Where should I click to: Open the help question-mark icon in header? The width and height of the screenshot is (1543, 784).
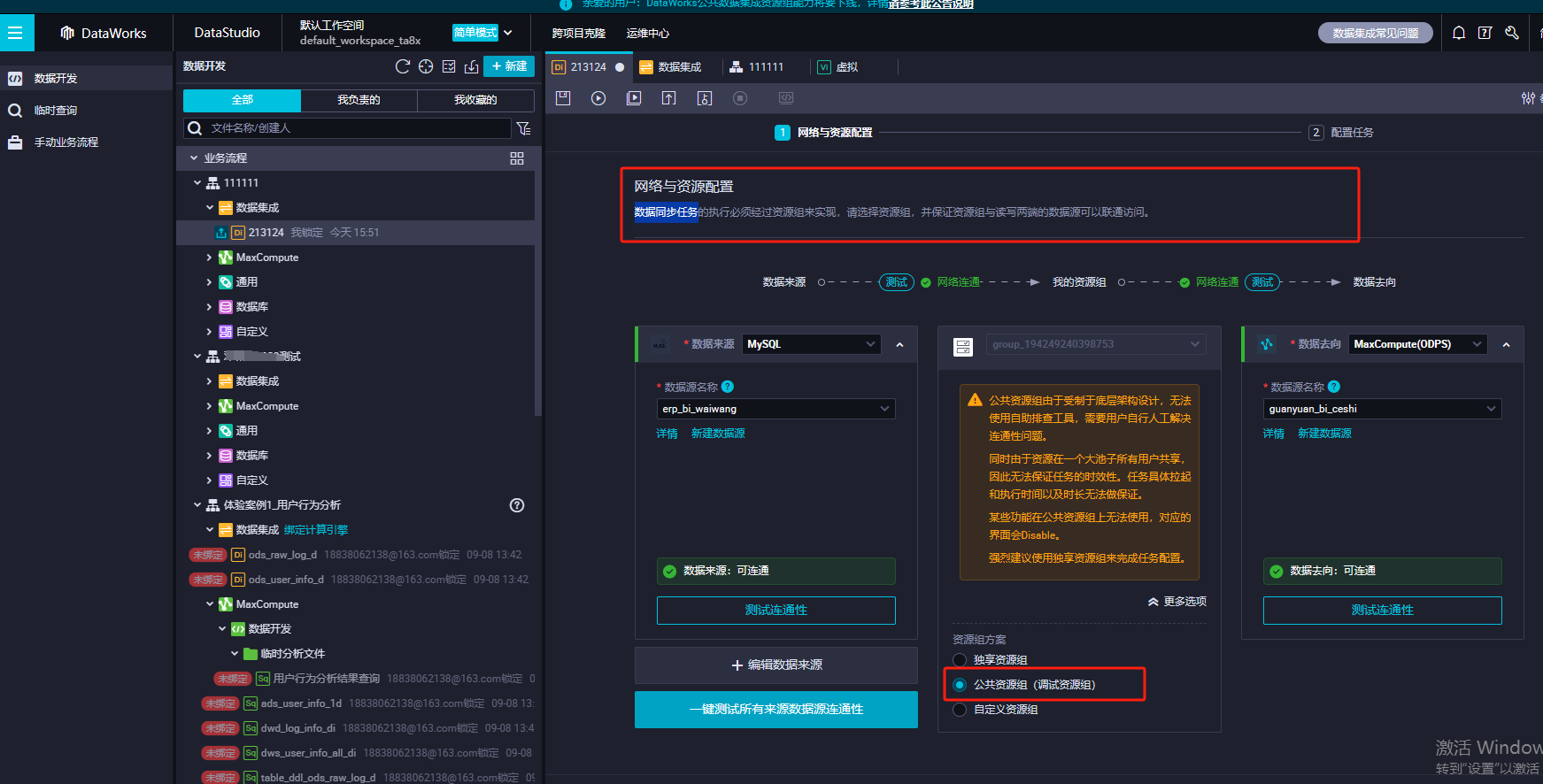1485,33
